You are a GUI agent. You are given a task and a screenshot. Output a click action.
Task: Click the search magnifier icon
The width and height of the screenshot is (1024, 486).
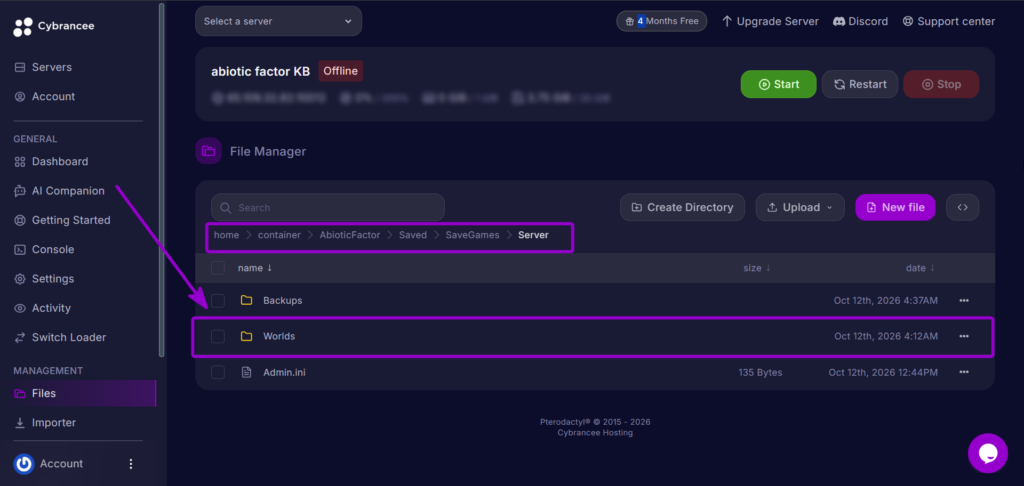226,208
